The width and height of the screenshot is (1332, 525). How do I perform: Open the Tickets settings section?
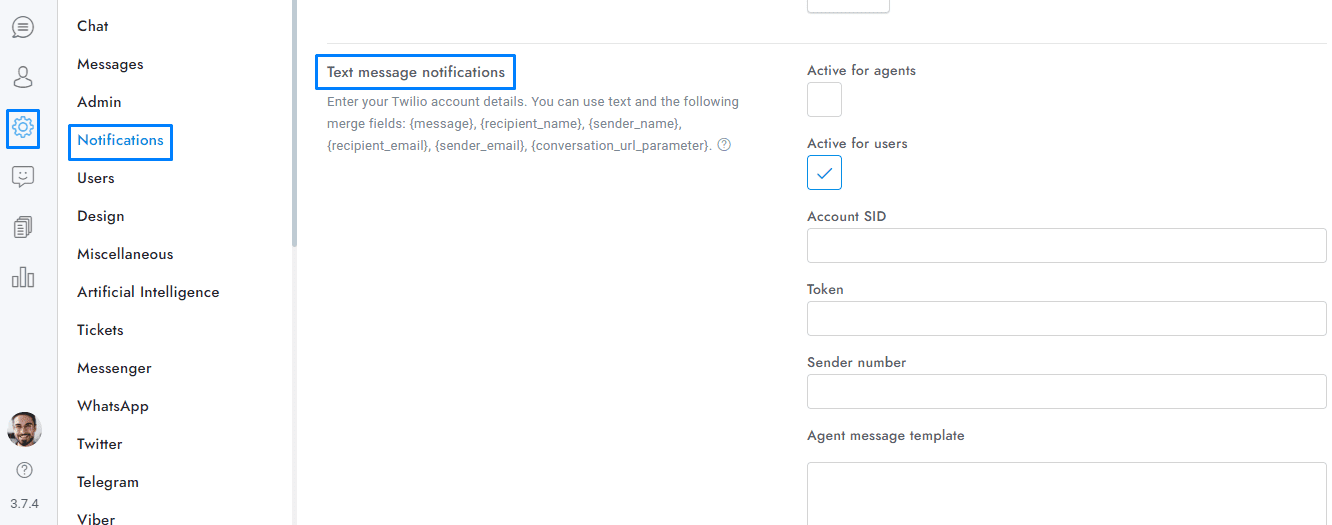[x=100, y=330]
